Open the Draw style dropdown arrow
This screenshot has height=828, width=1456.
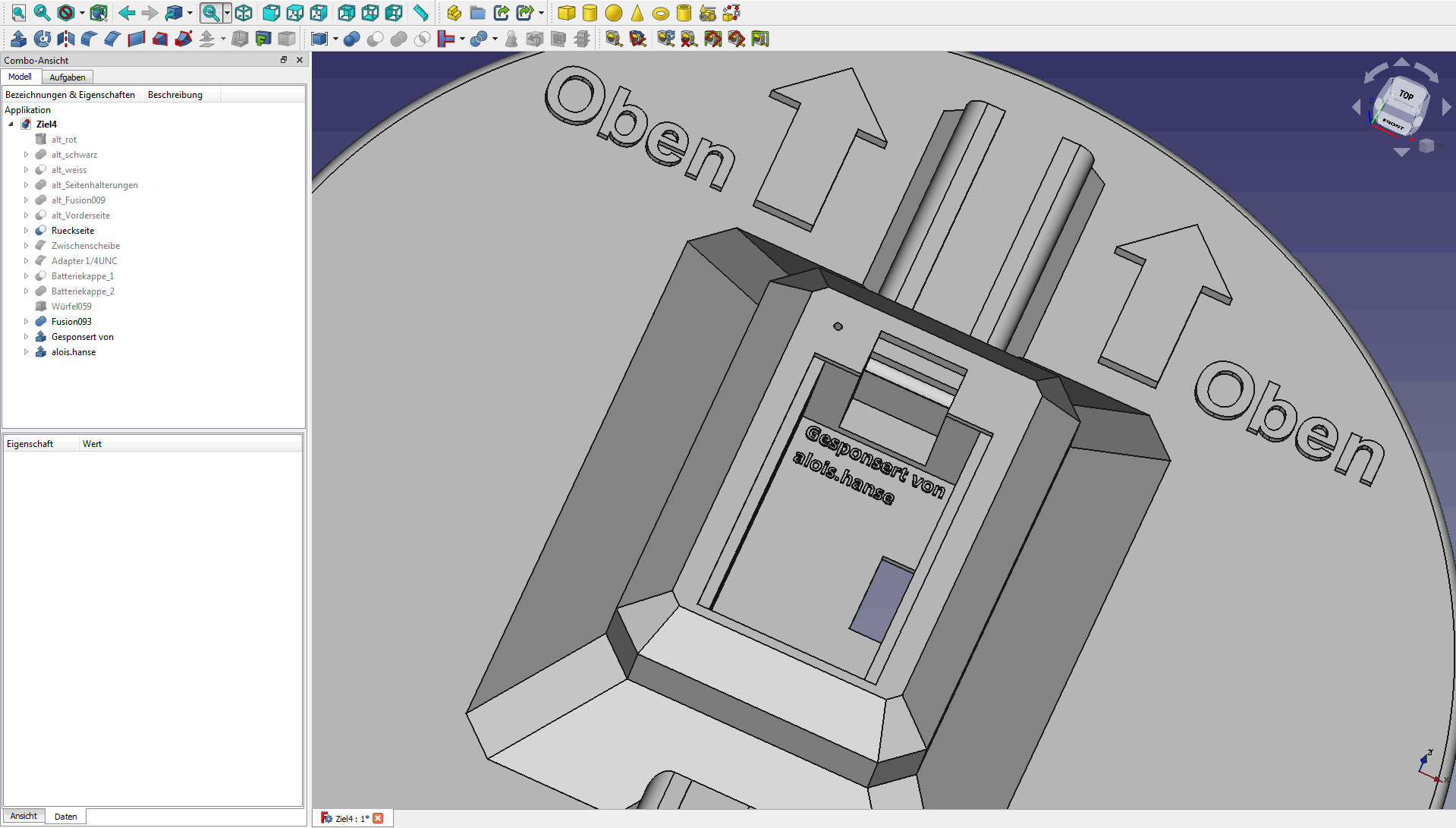[x=82, y=13]
